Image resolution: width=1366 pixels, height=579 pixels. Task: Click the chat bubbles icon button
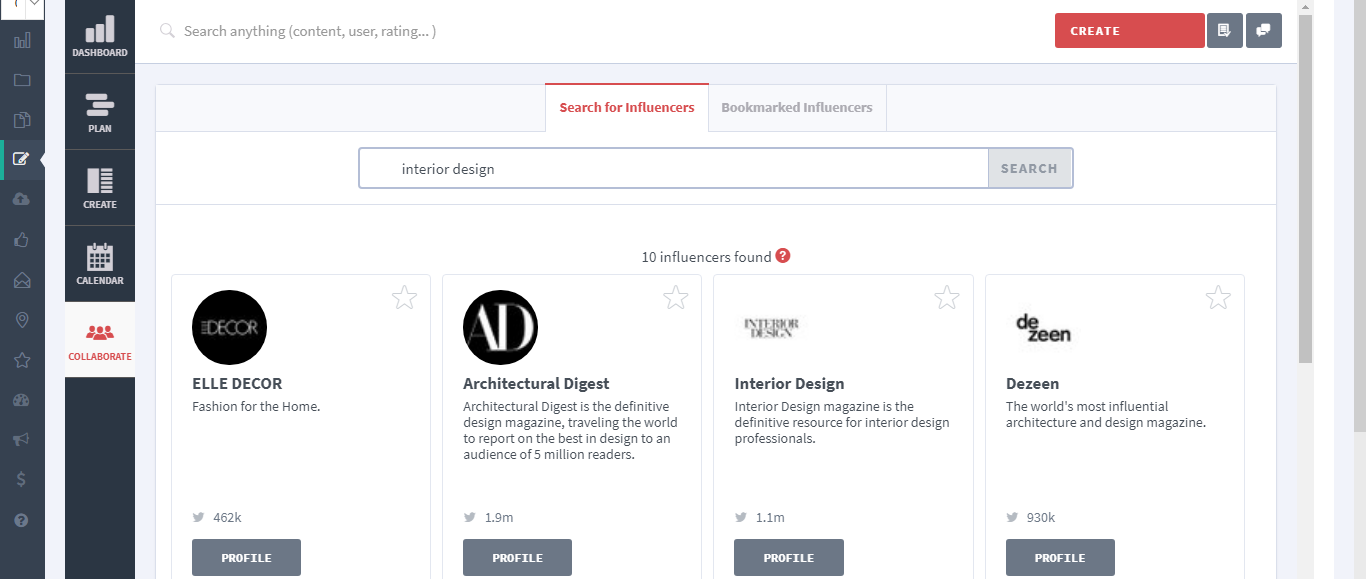(x=1264, y=31)
